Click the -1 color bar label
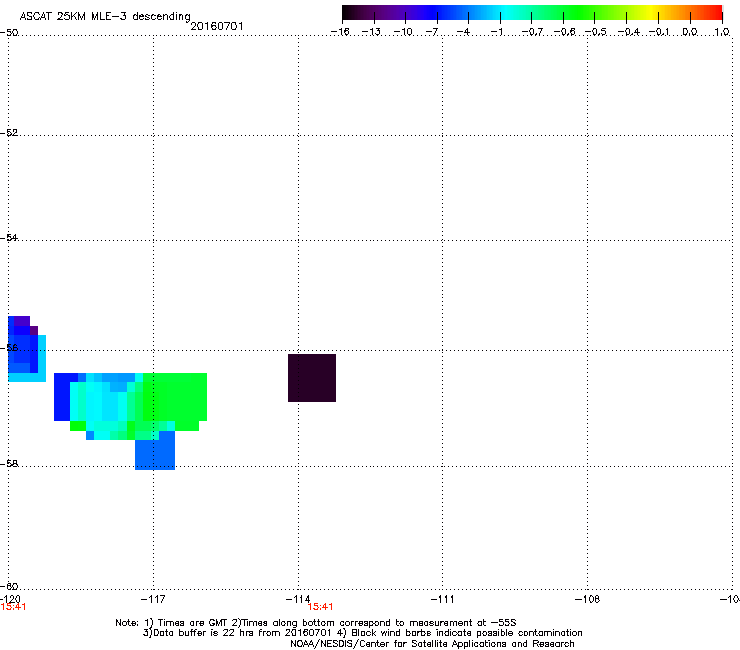The image size is (740, 650). 496,32
